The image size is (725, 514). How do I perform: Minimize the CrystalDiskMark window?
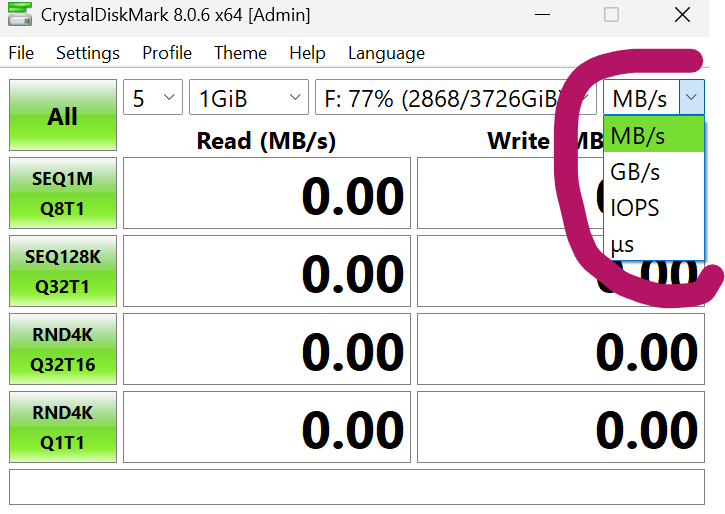coord(542,15)
